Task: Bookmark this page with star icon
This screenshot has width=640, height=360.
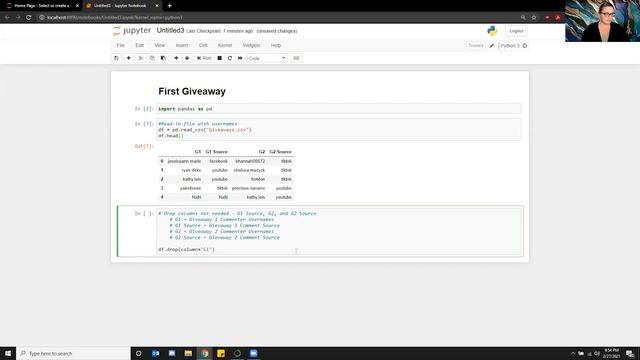Action: point(534,18)
